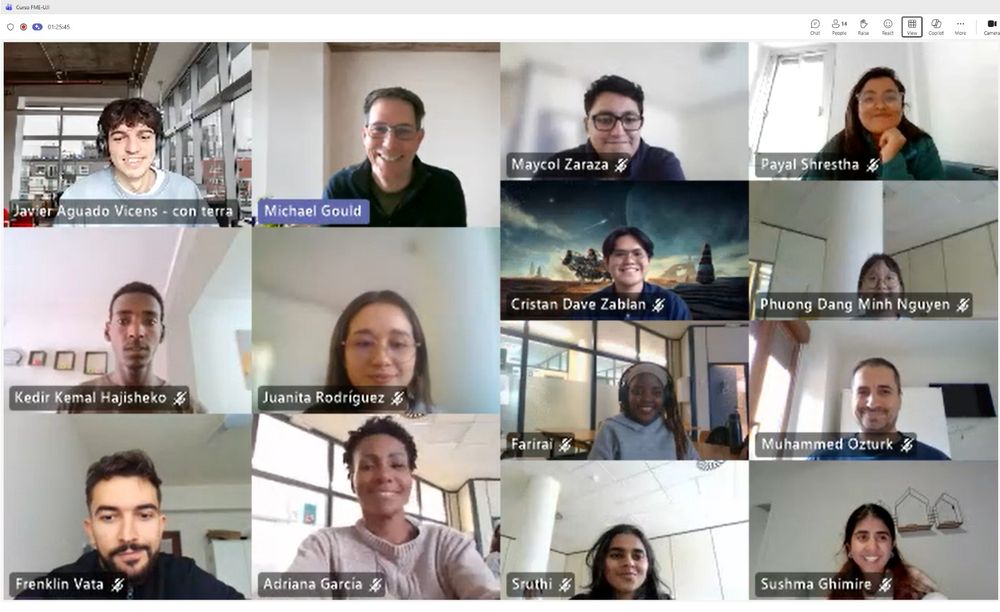
Task: Click muted mic icon beside Frenklin Vata
Action: point(117,584)
